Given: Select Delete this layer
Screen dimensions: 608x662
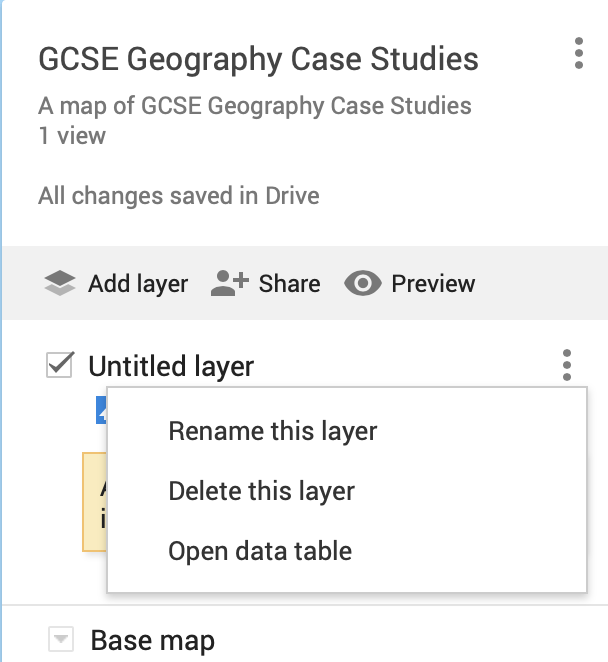Looking at the screenshot, I should [x=261, y=491].
